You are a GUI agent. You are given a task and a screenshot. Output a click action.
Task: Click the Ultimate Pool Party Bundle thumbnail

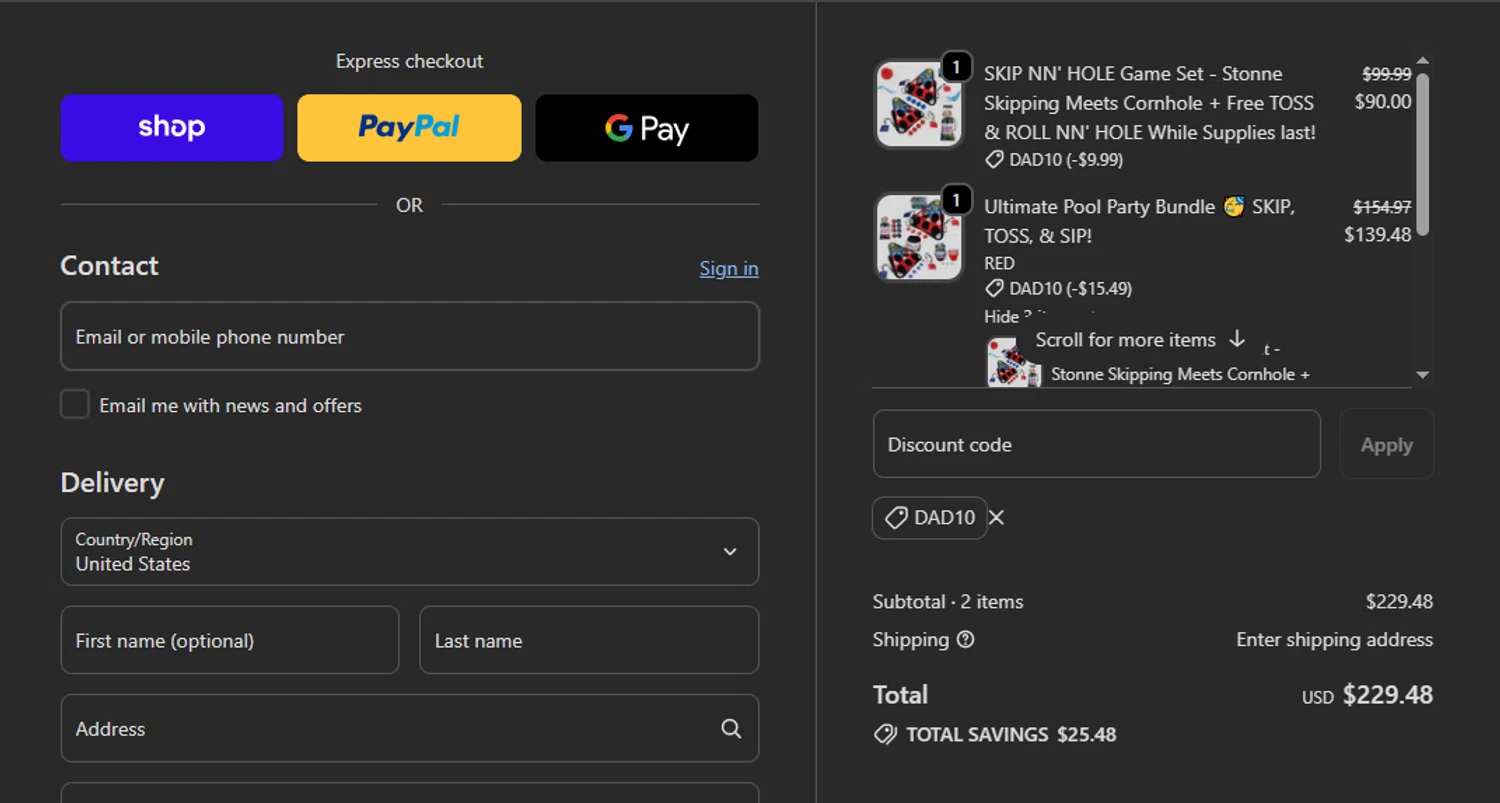pos(919,237)
